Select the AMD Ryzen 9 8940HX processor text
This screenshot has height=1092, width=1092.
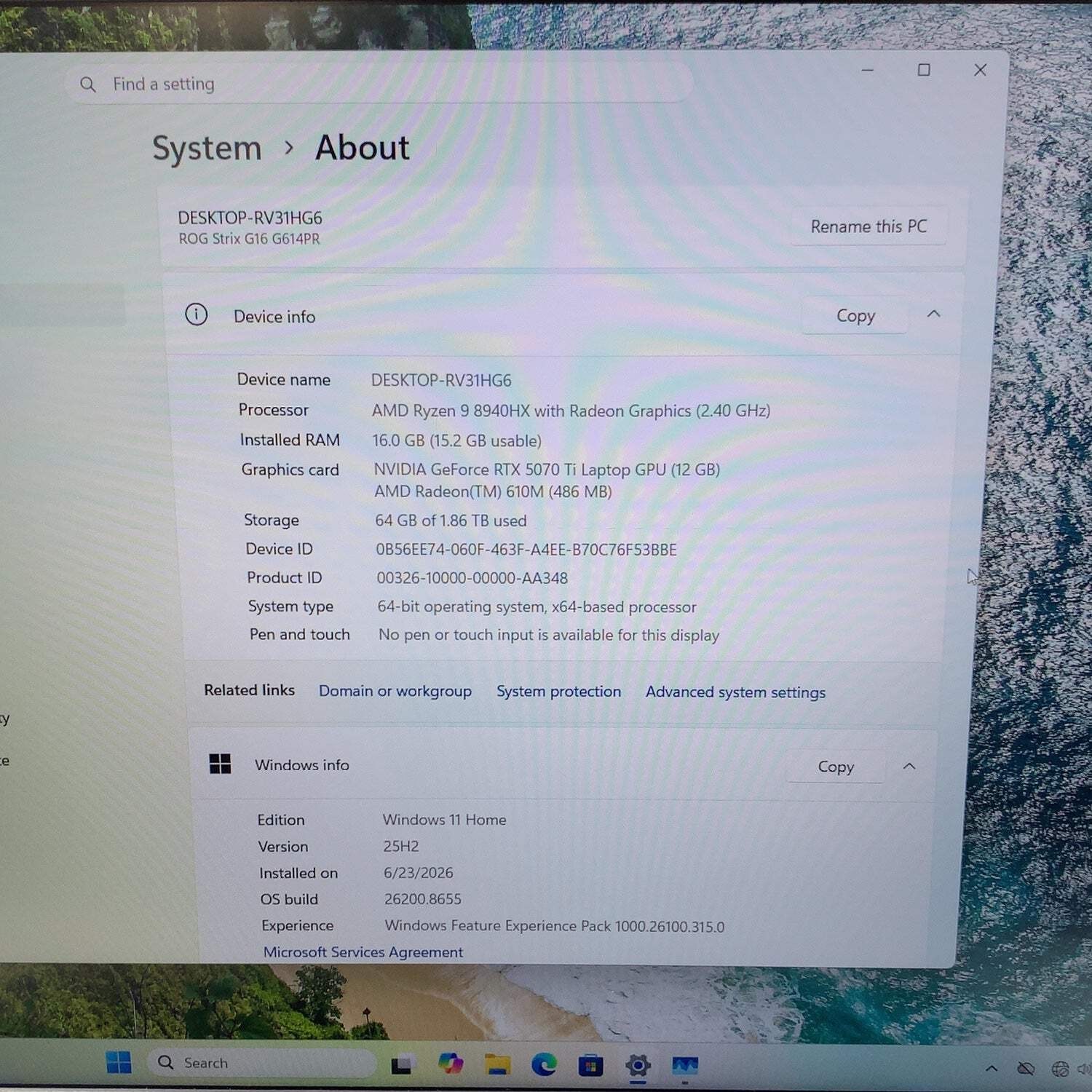click(x=571, y=411)
